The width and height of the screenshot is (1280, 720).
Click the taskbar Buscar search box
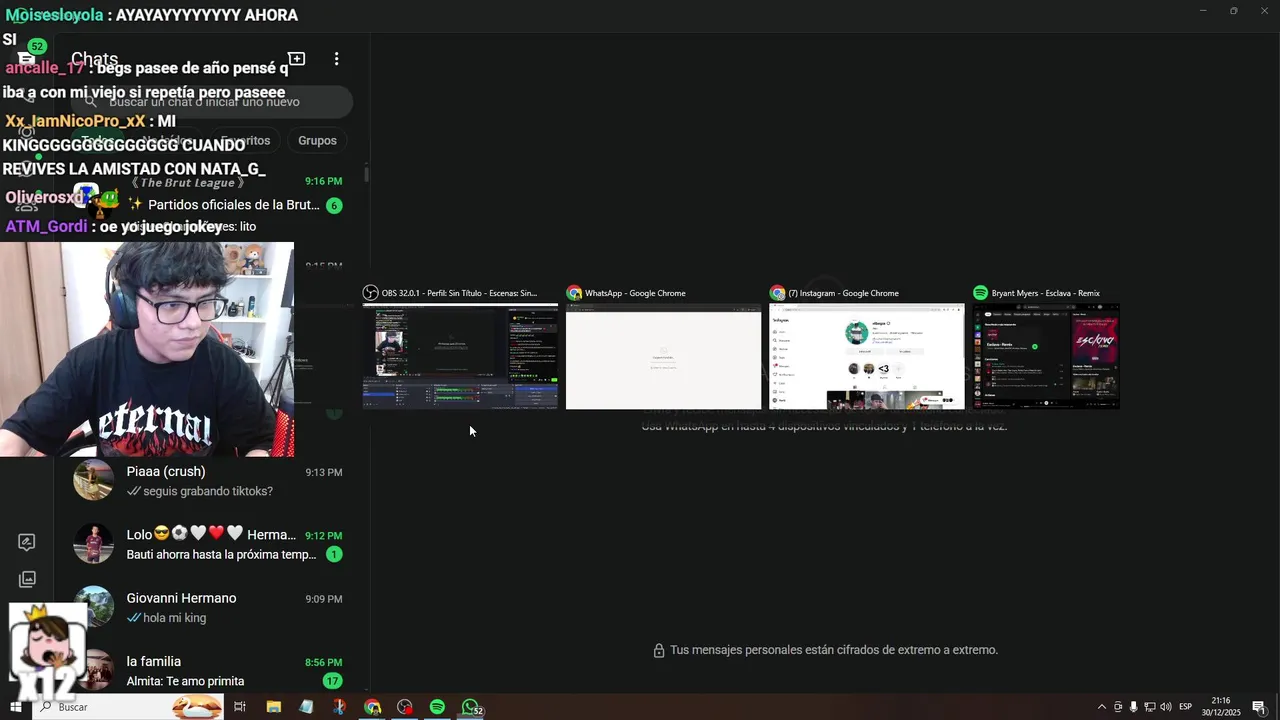(128, 707)
